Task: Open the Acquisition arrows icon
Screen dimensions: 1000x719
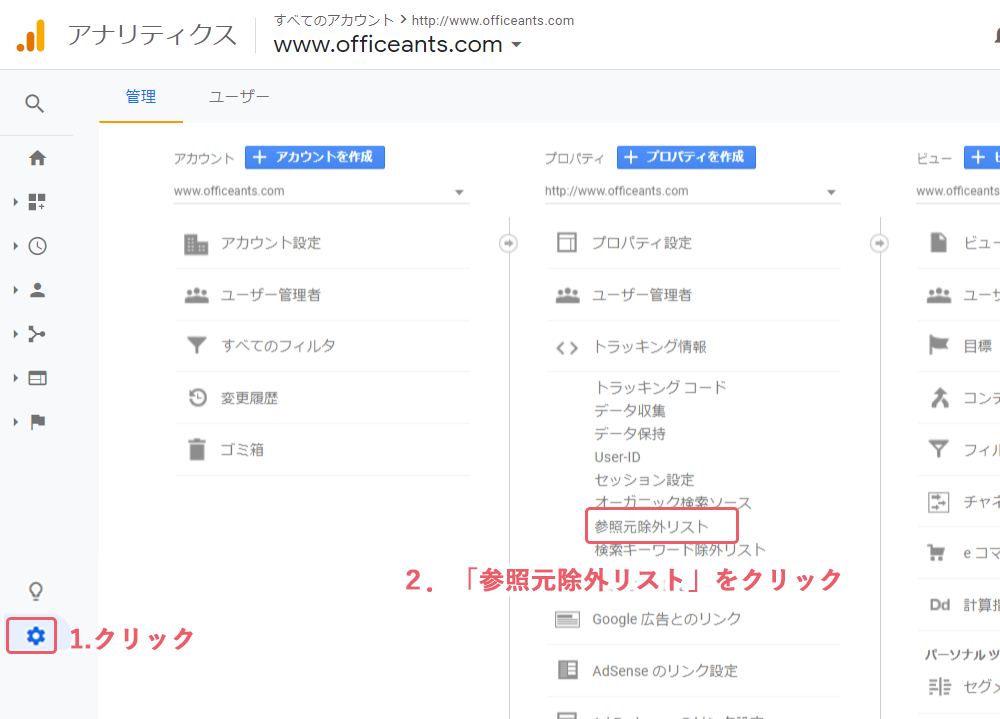Action: [37, 334]
